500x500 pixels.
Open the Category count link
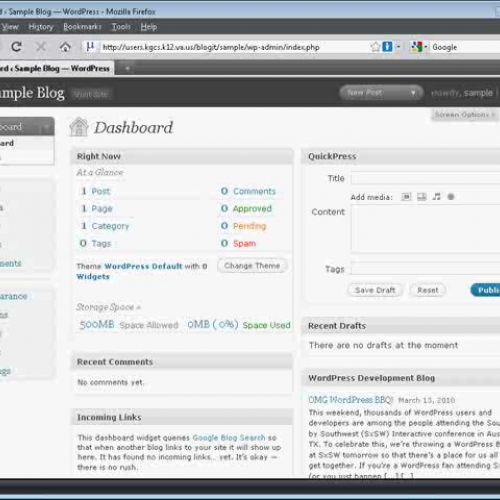click(x=110, y=226)
